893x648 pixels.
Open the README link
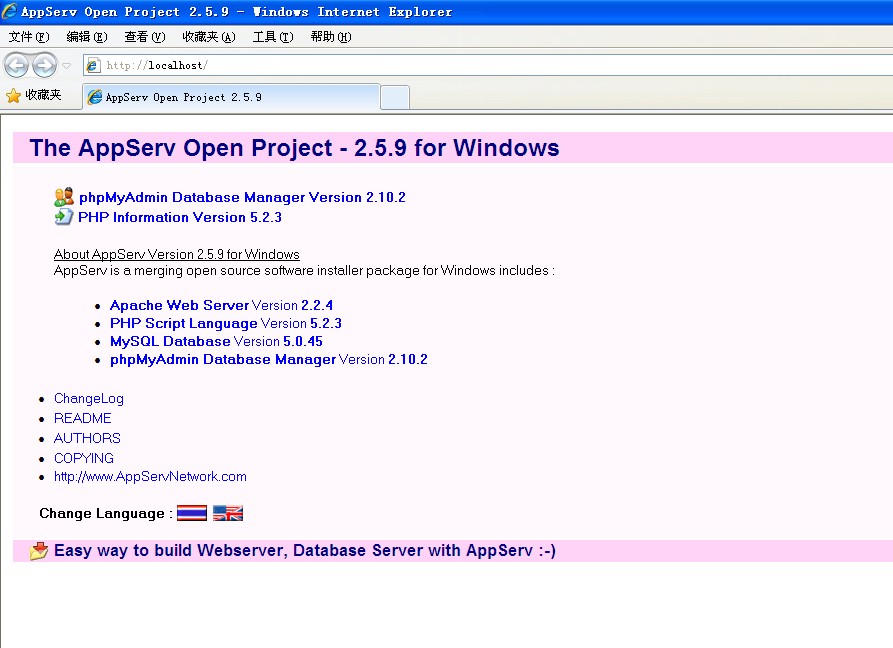coord(83,419)
